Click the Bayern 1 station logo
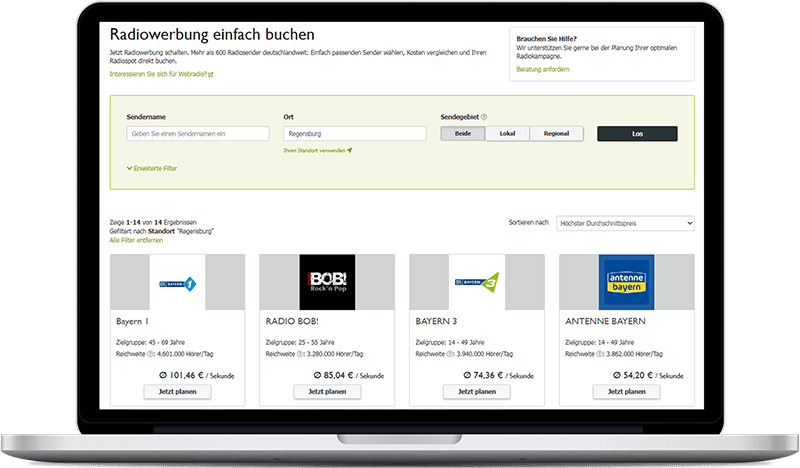The height and width of the screenshot is (468, 800). pos(177,282)
